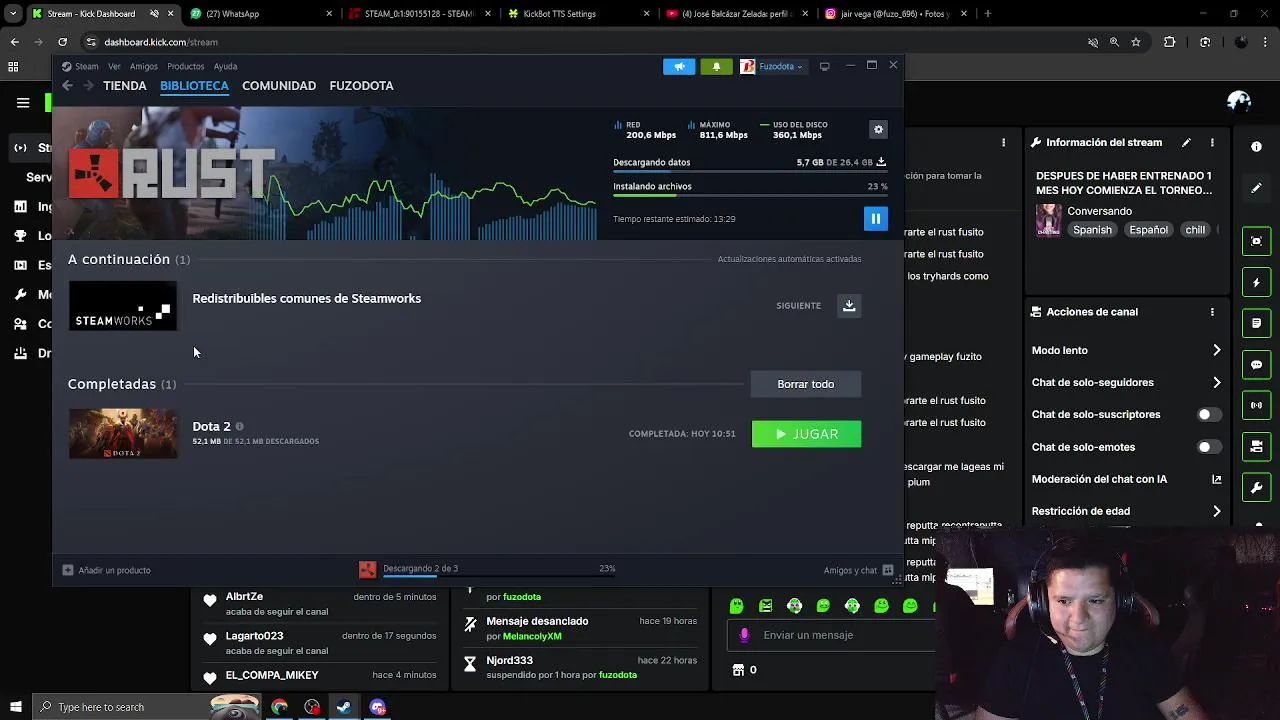
Task: Click download icon beside 26,4 GB
Action: tap(881, 162)
